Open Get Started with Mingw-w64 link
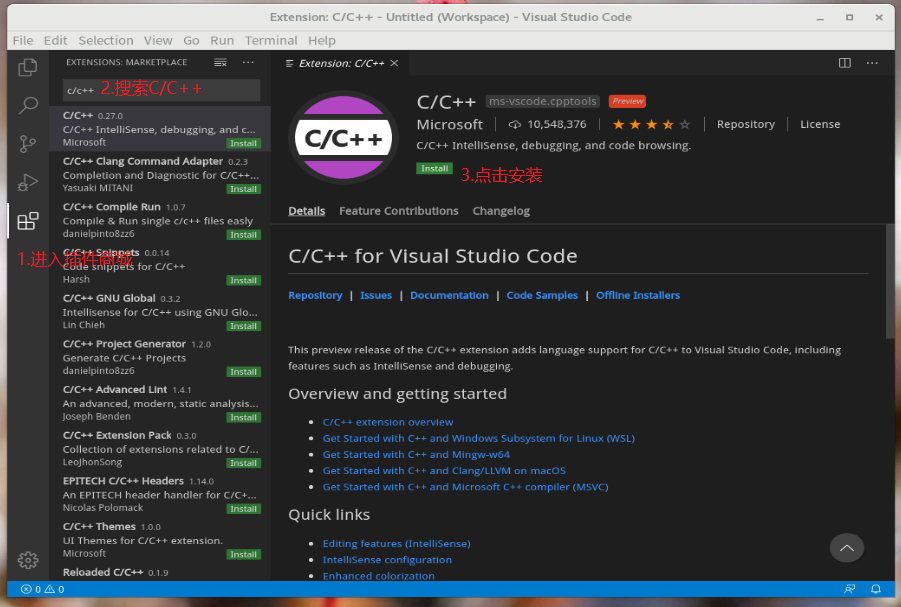901x607 pixels. click(x=416, y=454)
